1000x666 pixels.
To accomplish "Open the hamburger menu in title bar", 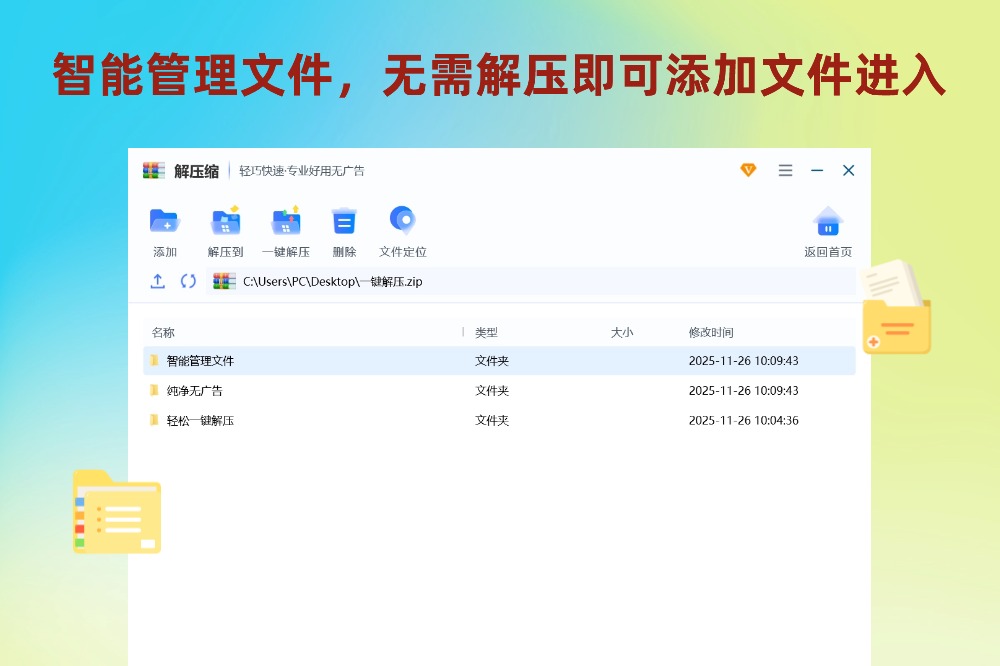I will pyautogui.click(x=786, y=171).
